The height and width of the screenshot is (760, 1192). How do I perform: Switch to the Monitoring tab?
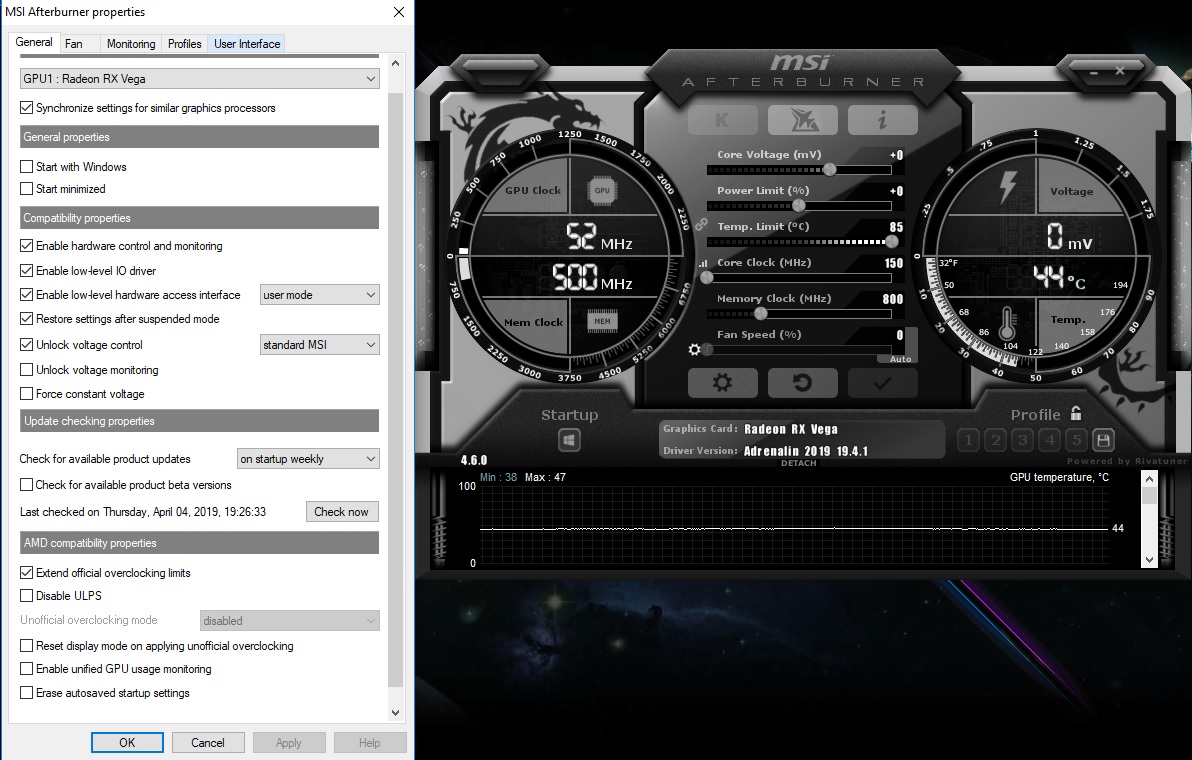point(131,44)
